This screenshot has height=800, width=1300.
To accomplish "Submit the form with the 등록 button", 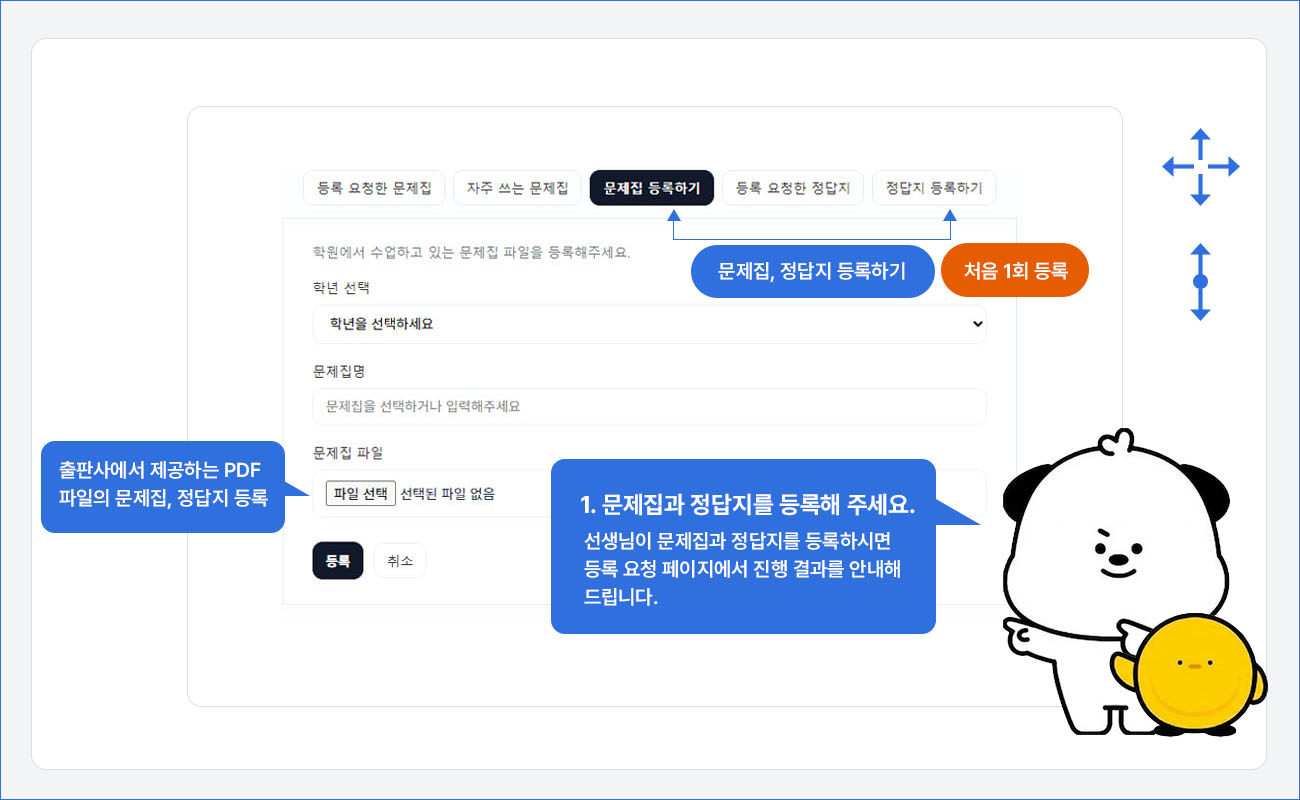I will pyautogui.click(x=337, y=561).
